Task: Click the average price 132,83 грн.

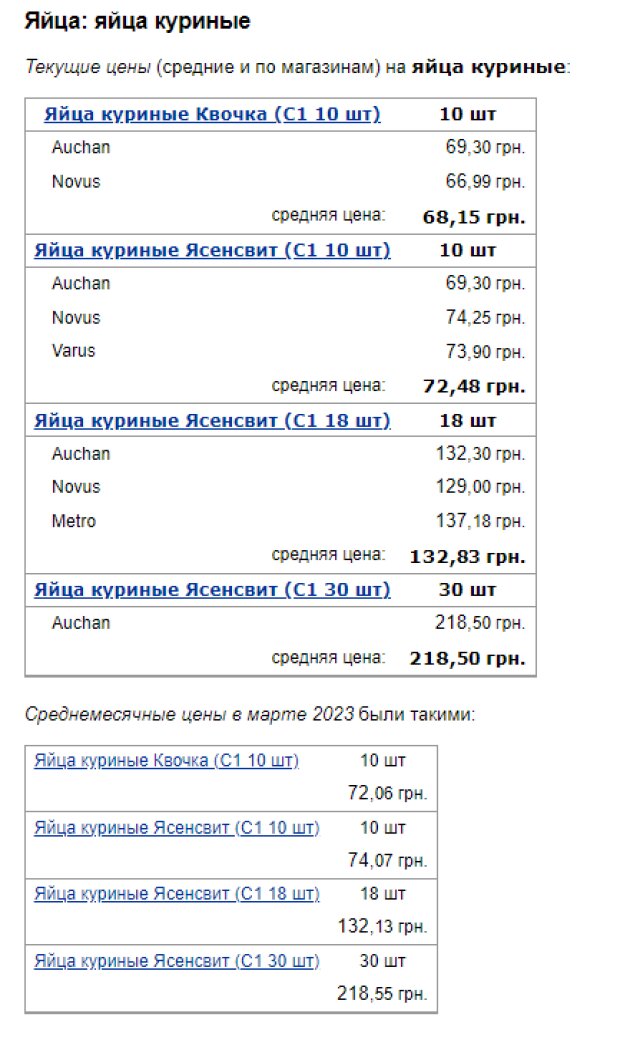Action: pyautogui.click(x=467, y=556)
